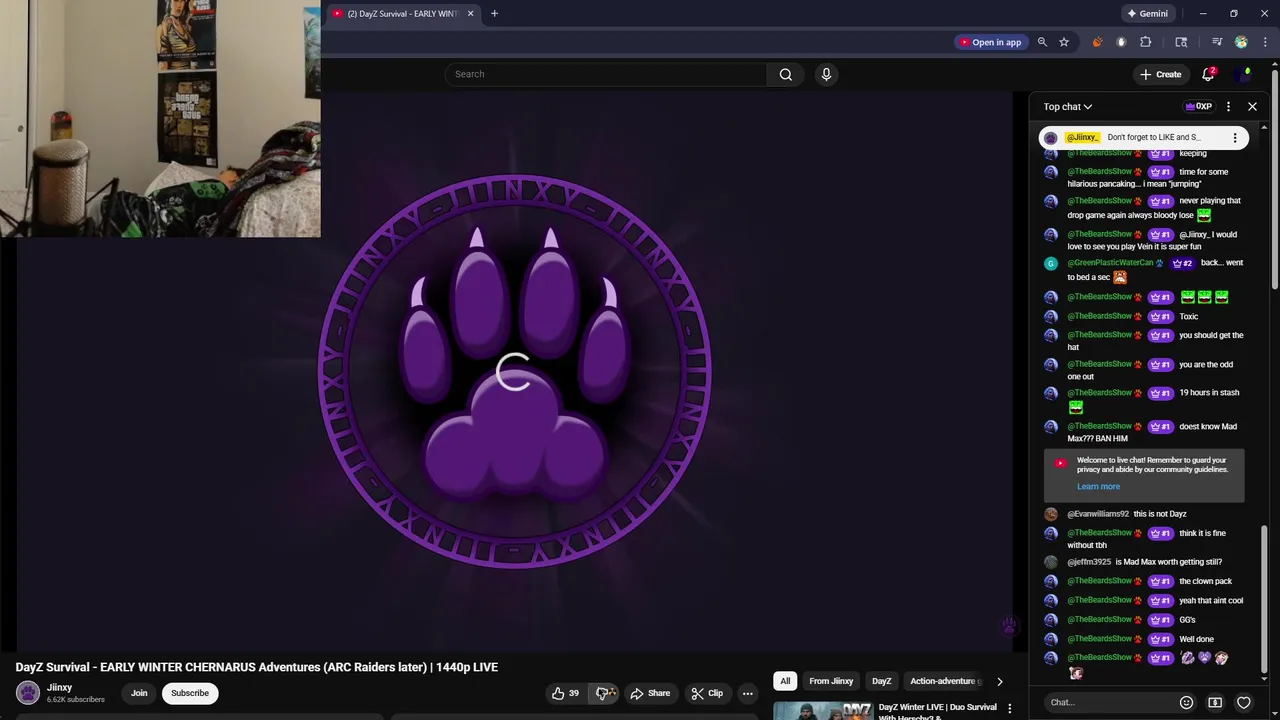The width and height of the screenshot is (1280, 720).
Task: Open menu for DayZ Winter LIVE suggestion
Action: 1009,709
